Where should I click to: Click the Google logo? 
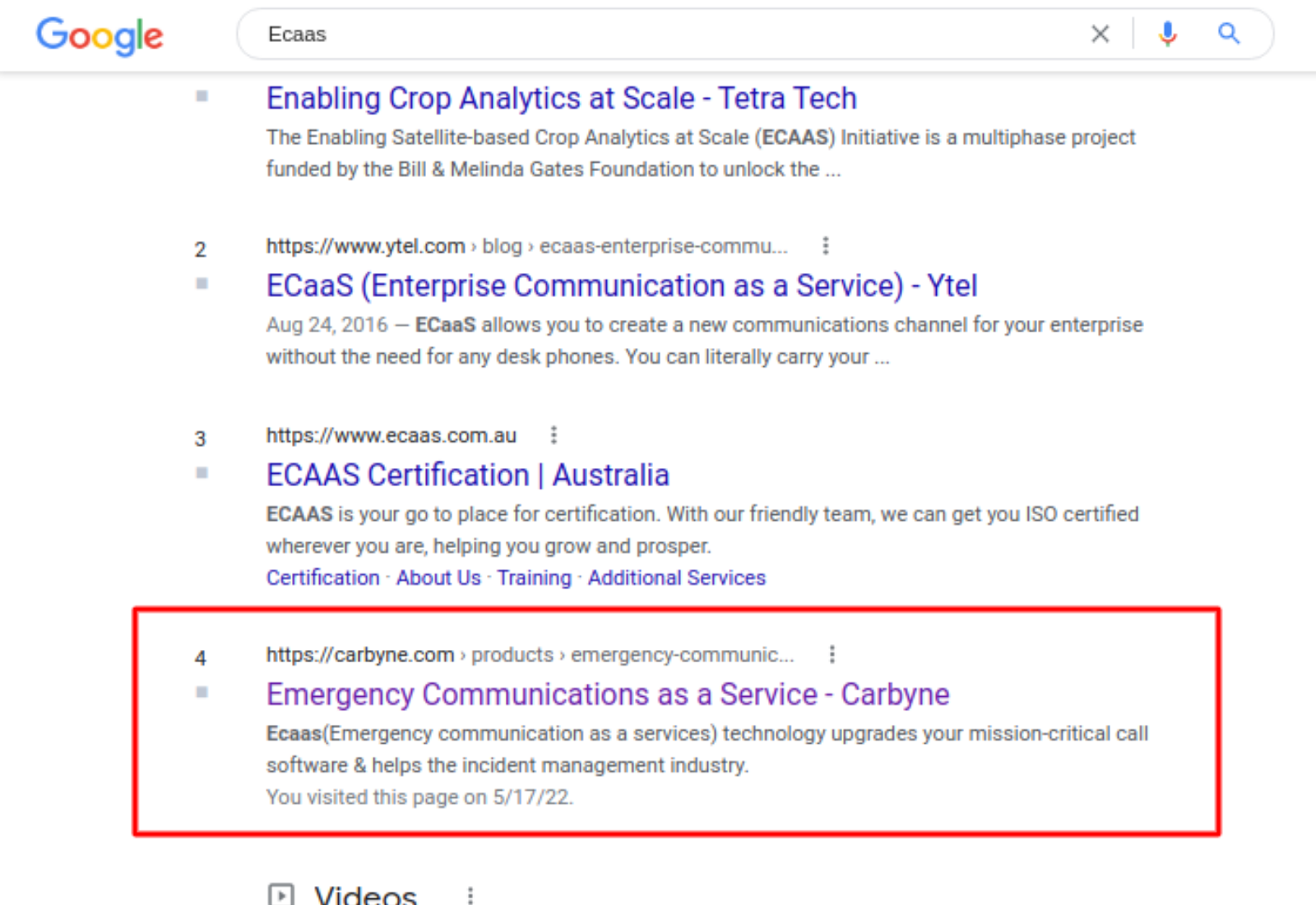pyautogui.click(x=100, y=35)
